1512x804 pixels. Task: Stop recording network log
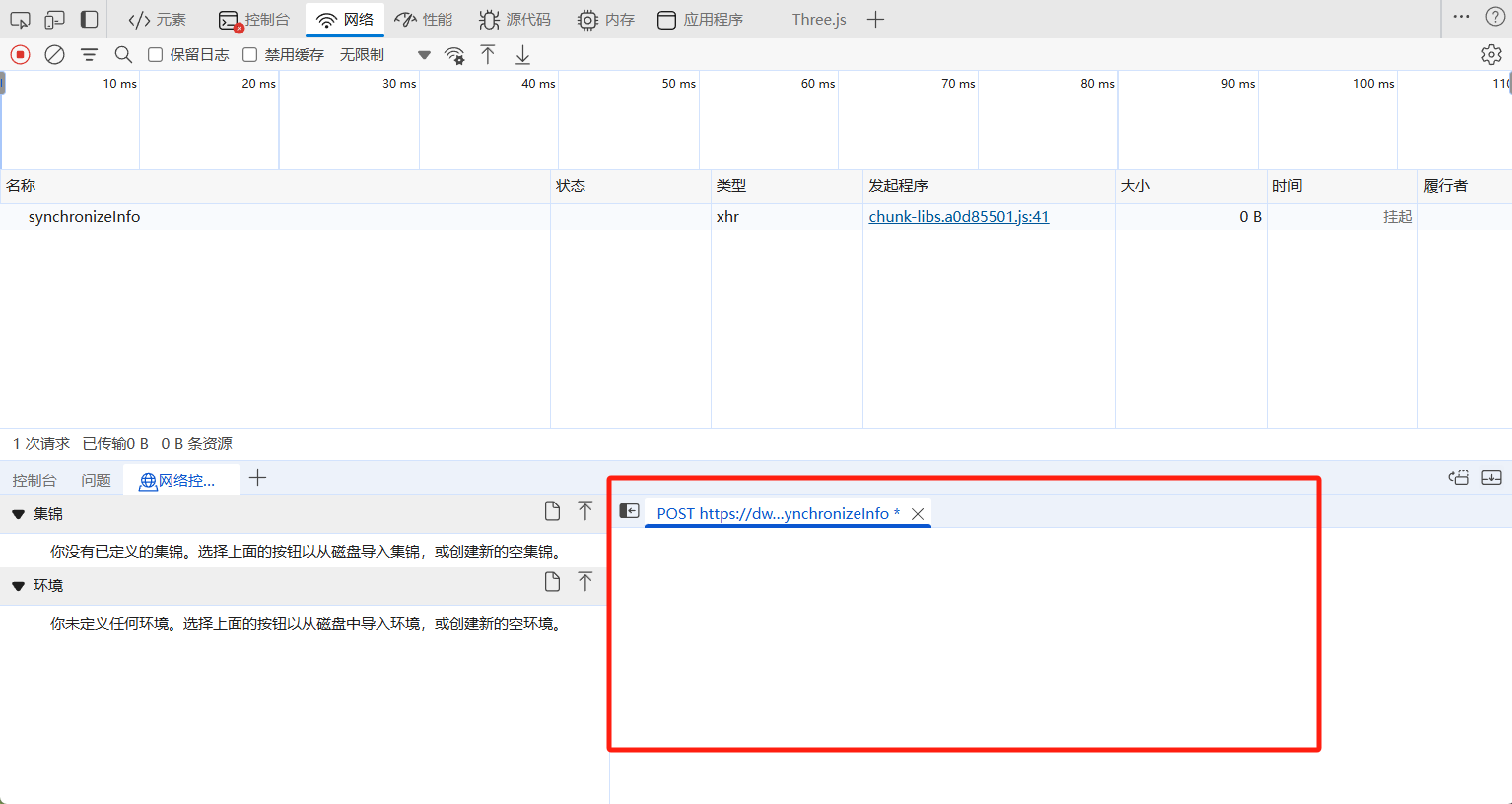point(20,55)
